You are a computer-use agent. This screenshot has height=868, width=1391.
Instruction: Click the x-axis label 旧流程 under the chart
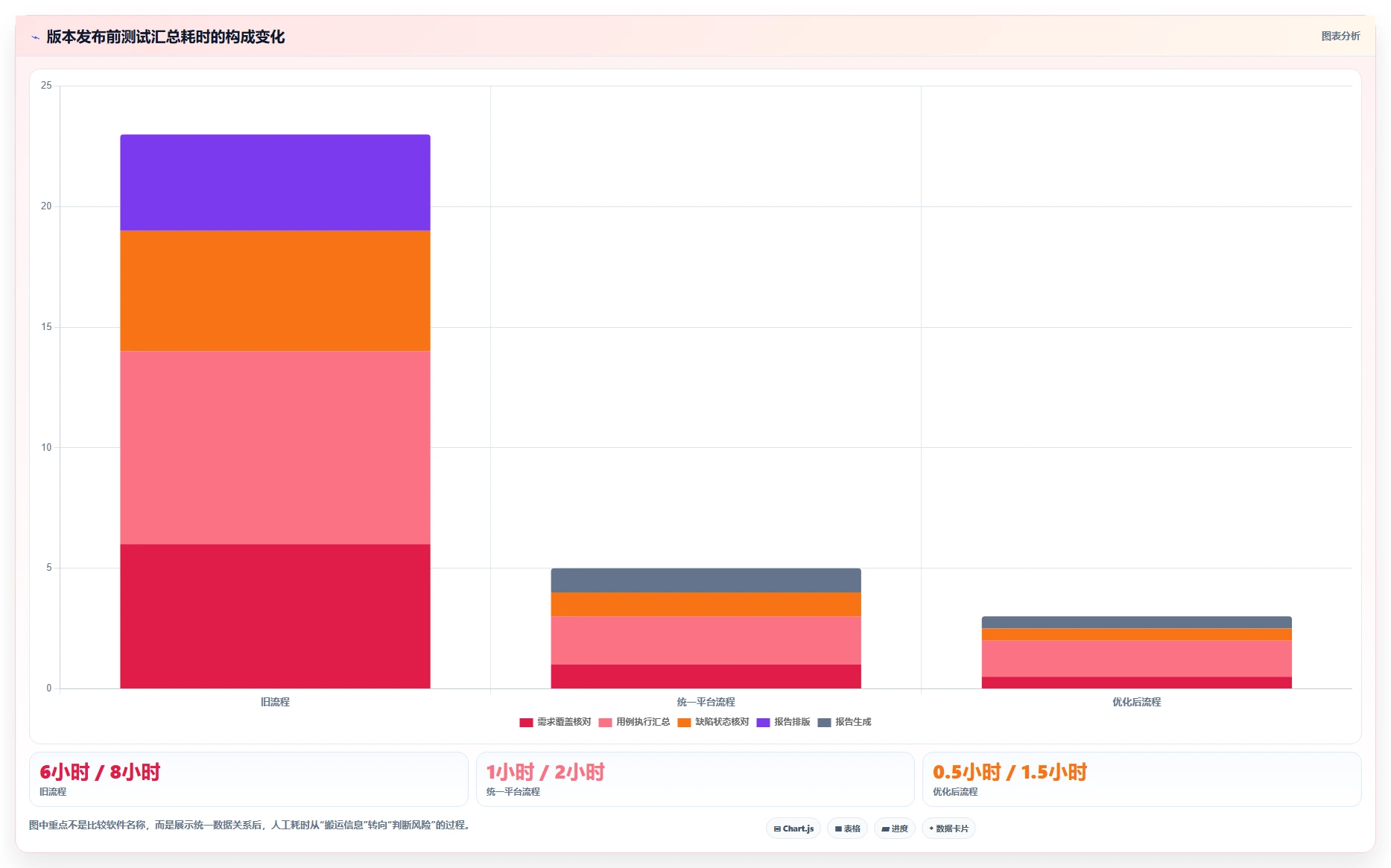pyautogui.click(x=275, y=702)
